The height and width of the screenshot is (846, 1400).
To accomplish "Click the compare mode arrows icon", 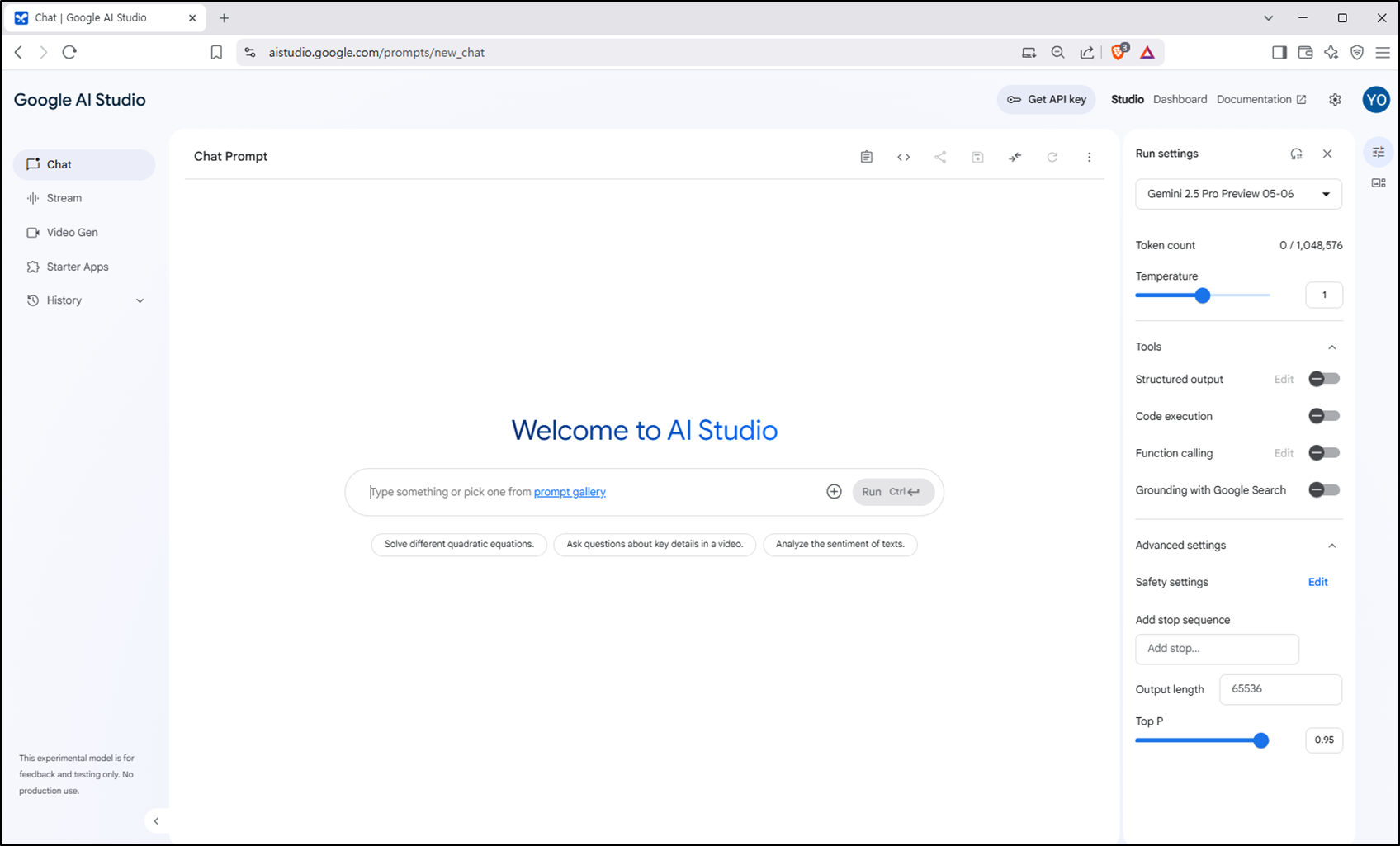I will pos(1015,157).
